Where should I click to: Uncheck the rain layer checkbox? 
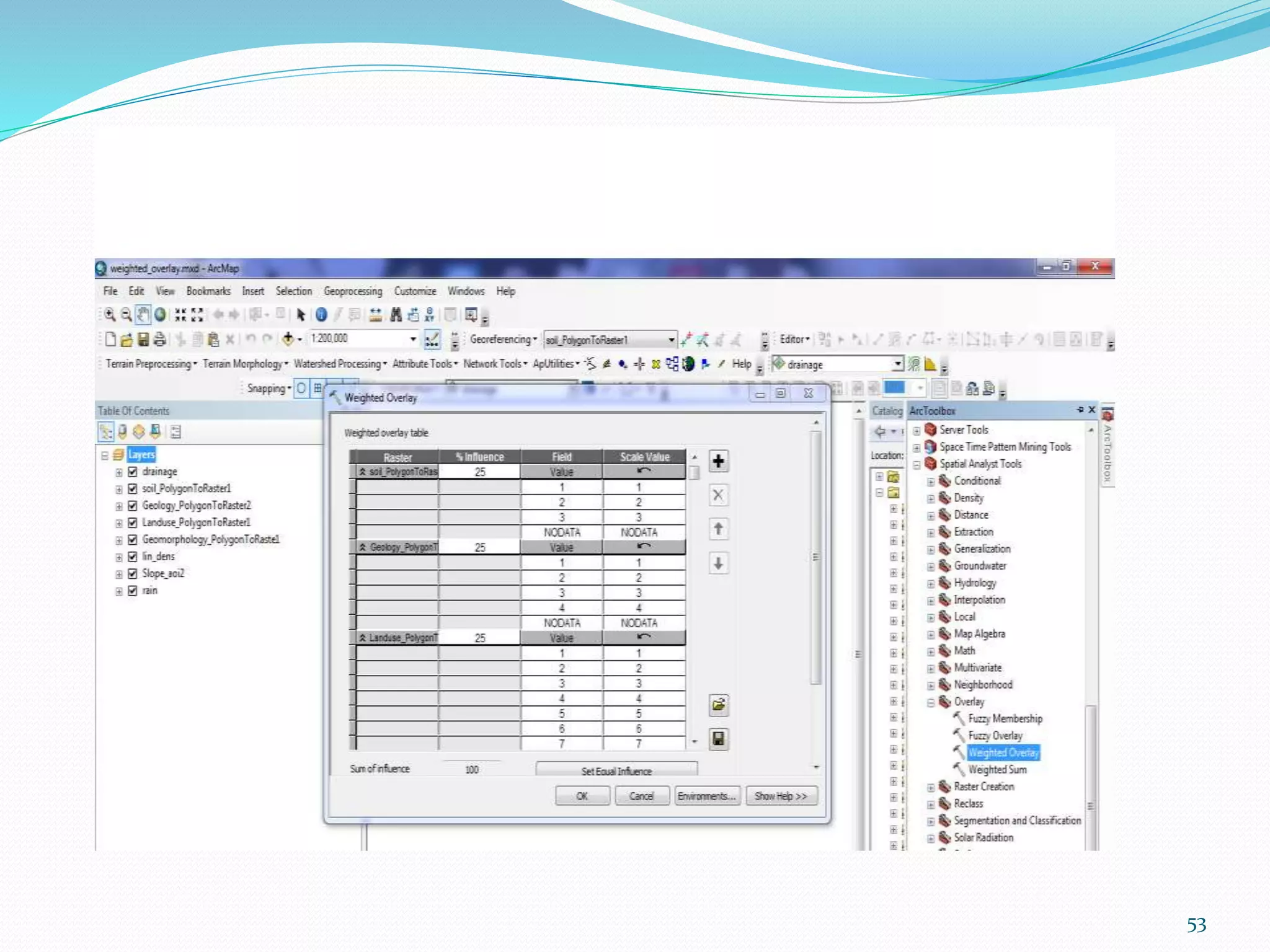pyautogui.click(x=133, y=591)
